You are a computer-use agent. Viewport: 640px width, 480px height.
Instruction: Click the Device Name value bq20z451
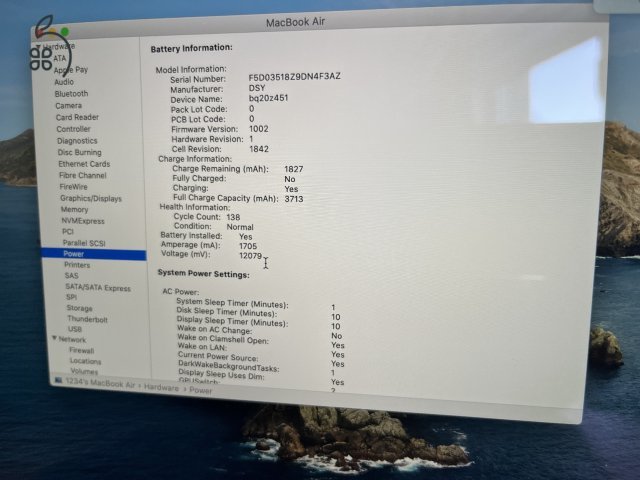(x=268, y=98)
